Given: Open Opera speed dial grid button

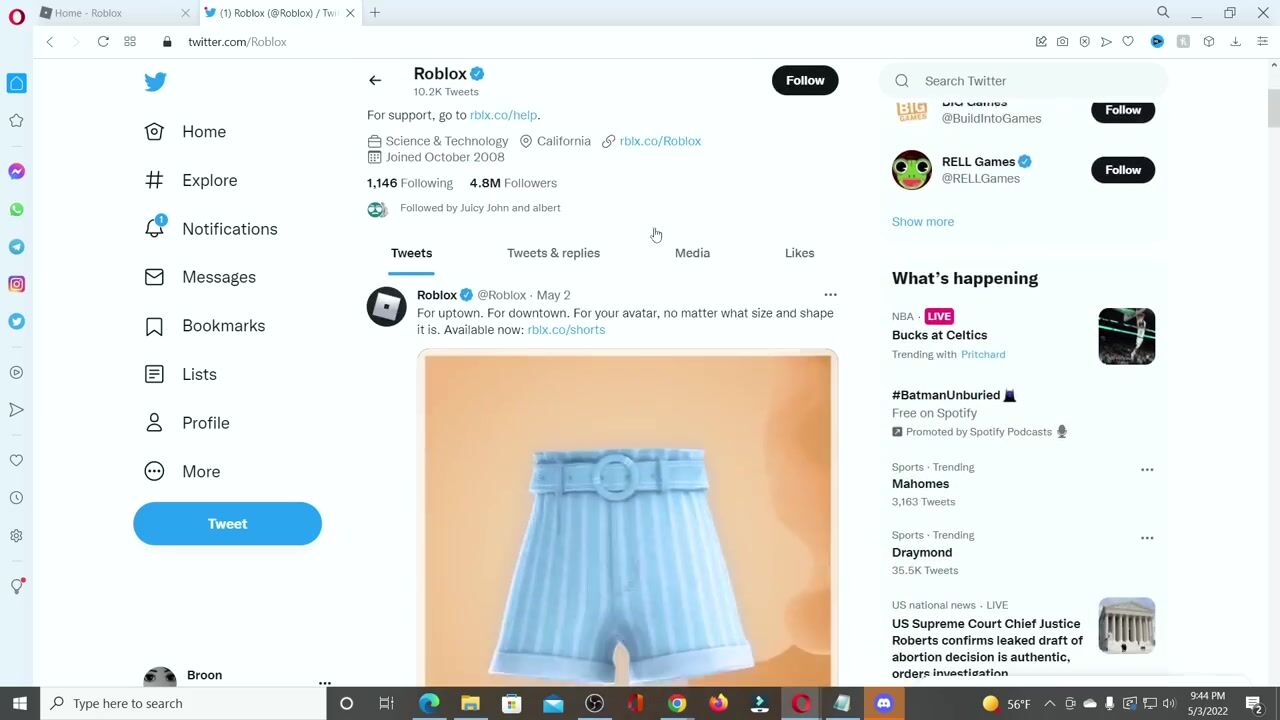Looking at the screenshot, I should tap(130, 42).
